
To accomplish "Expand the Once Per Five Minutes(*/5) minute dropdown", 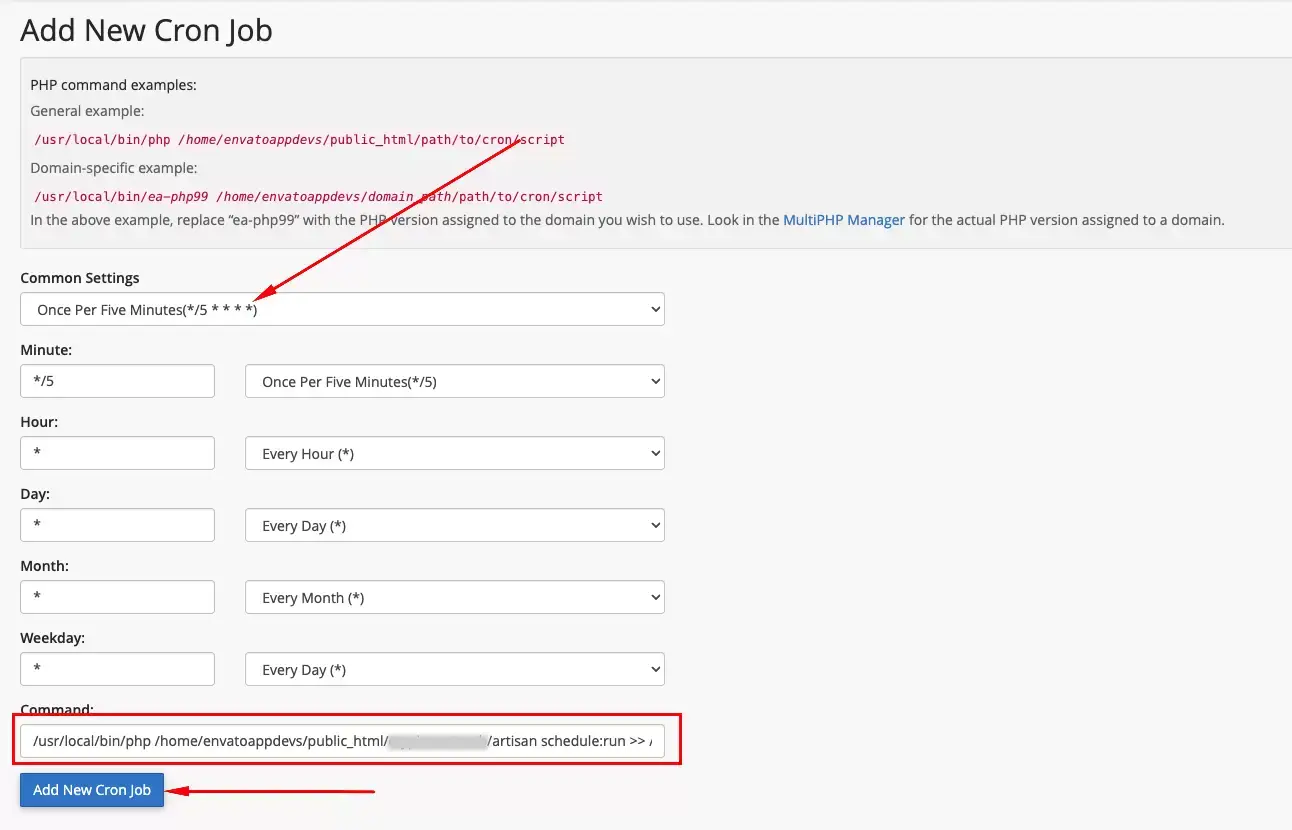I will [454, 382].
